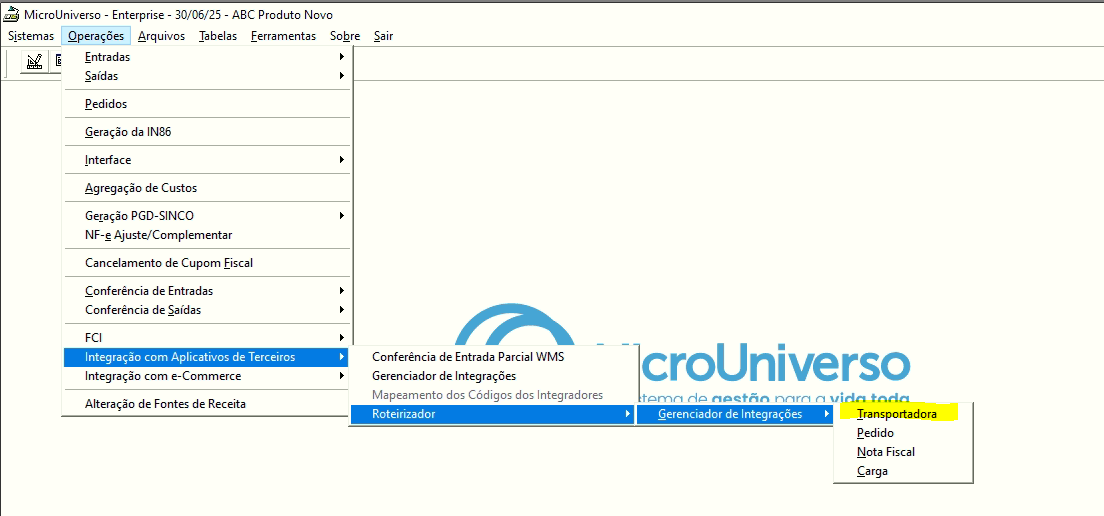Choose NF-e Ajuste/Complementar
The image size is (1104, 516).
click(207, 235)
